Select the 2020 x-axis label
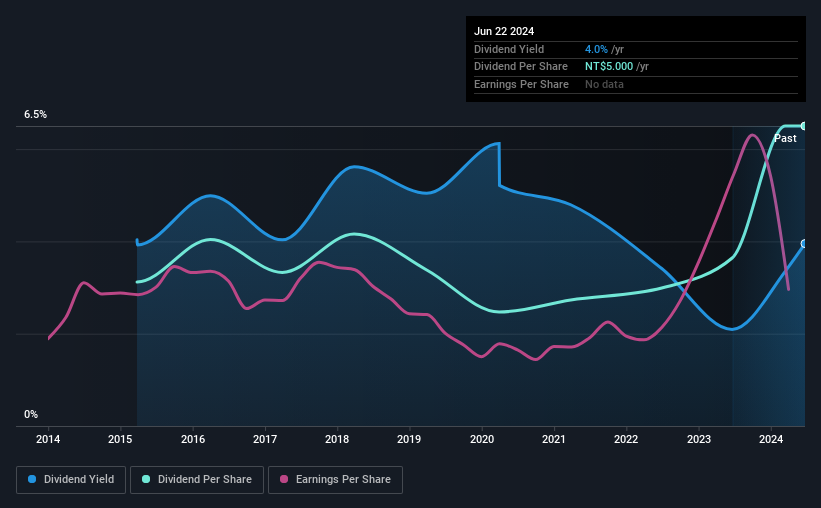Image resolution: width=821 pixels, height=508 pixels. click(x=482, y=439)
